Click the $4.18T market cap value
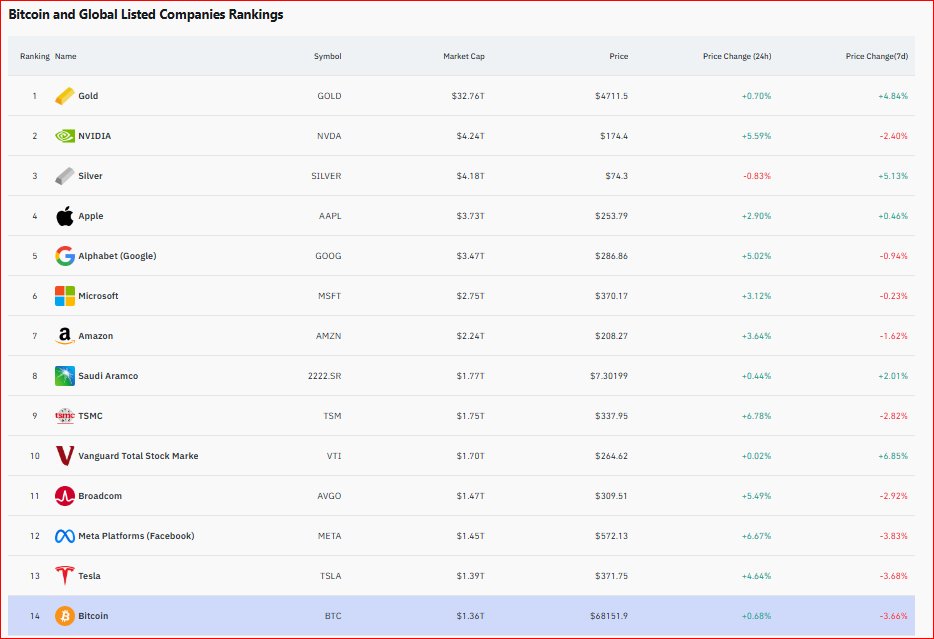The height and width of the screenshot is (639, 934). (471, 176)
